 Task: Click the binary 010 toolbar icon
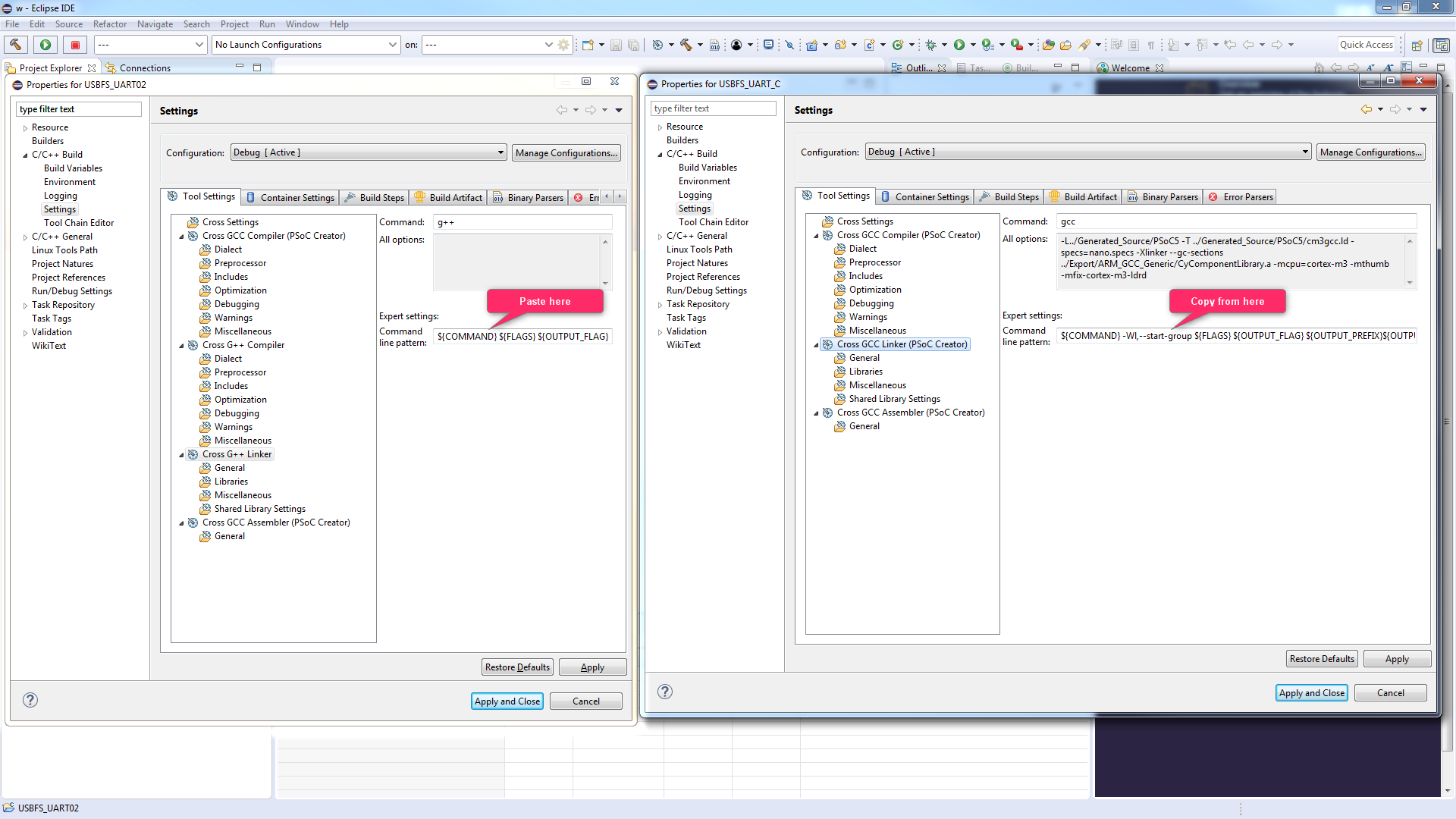[x=714, y=45]
